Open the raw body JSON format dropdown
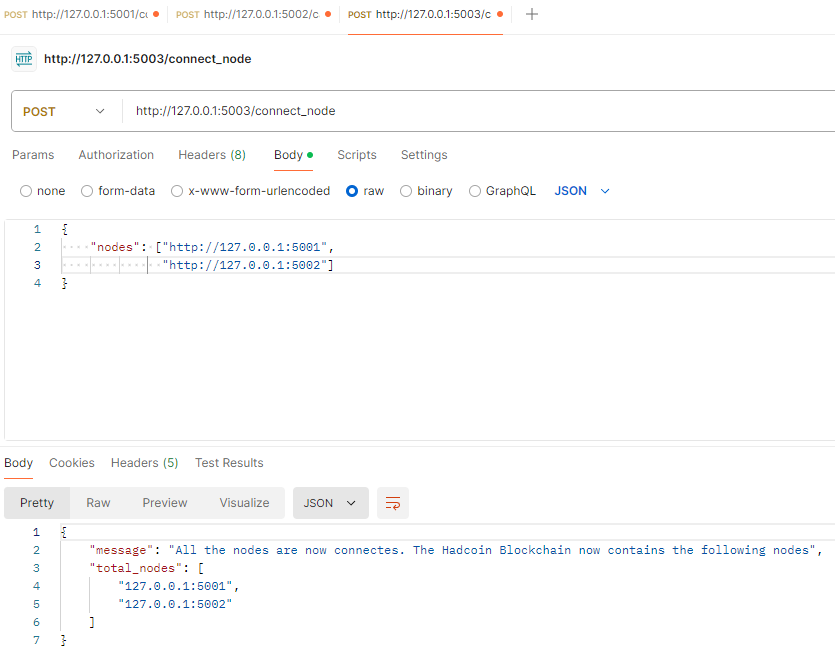Image resolution: width=835 pixels, height=672 pixels. 582,191
